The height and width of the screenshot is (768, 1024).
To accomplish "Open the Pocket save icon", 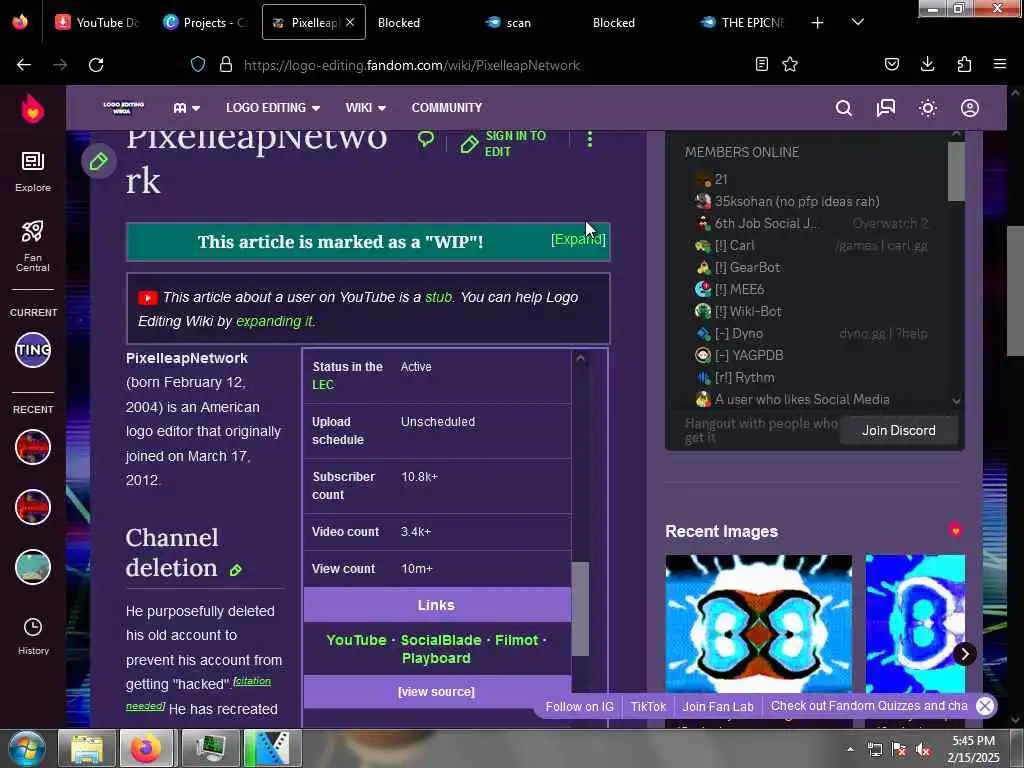I will 891,64.
